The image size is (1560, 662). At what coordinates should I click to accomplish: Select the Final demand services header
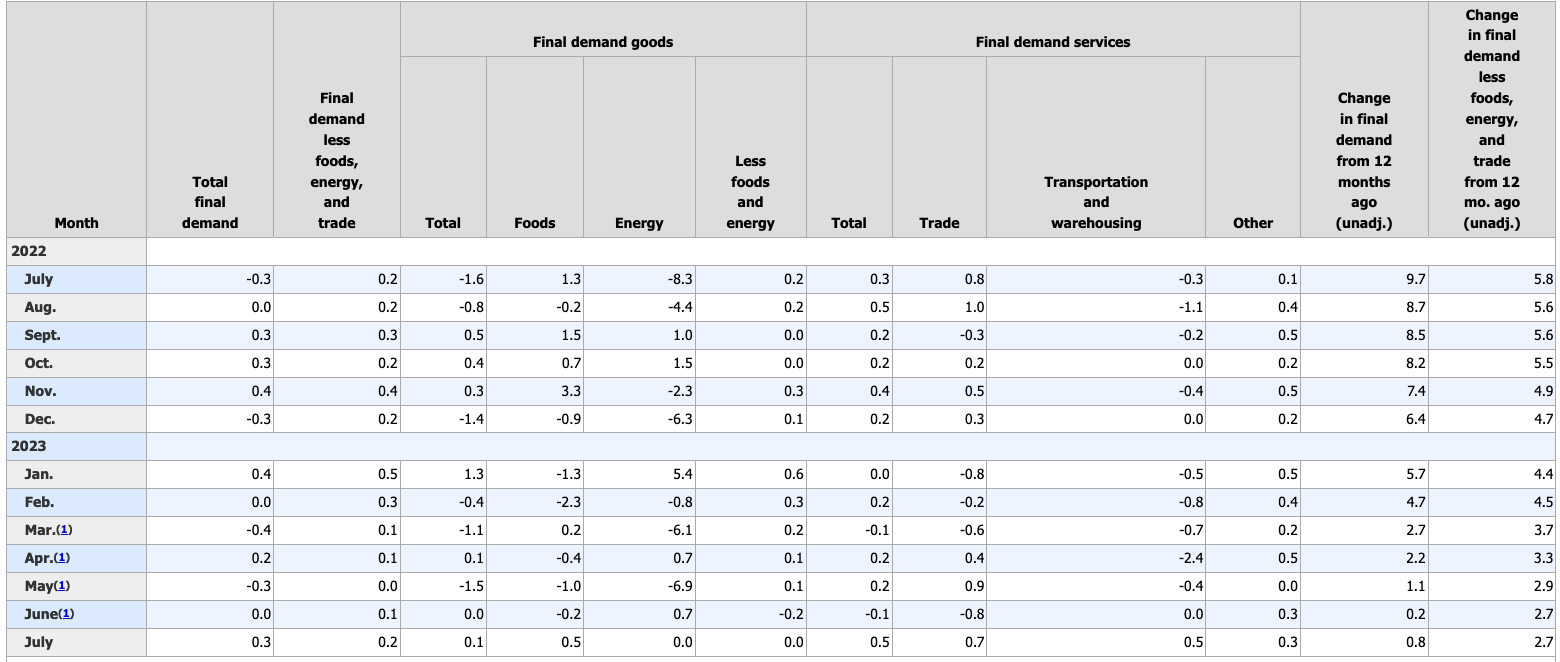tap(1052, 42)
